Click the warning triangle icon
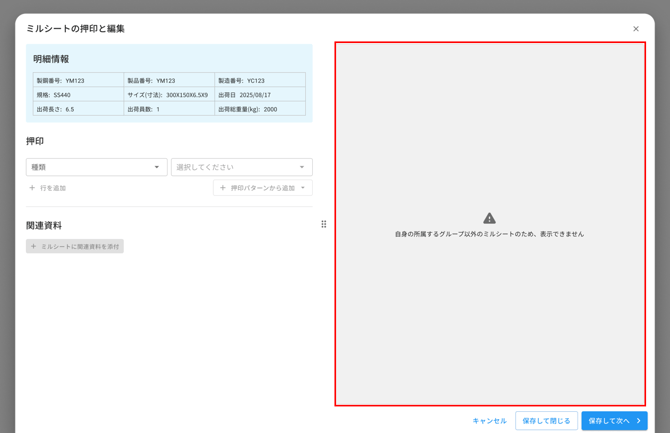 [489, 218]
